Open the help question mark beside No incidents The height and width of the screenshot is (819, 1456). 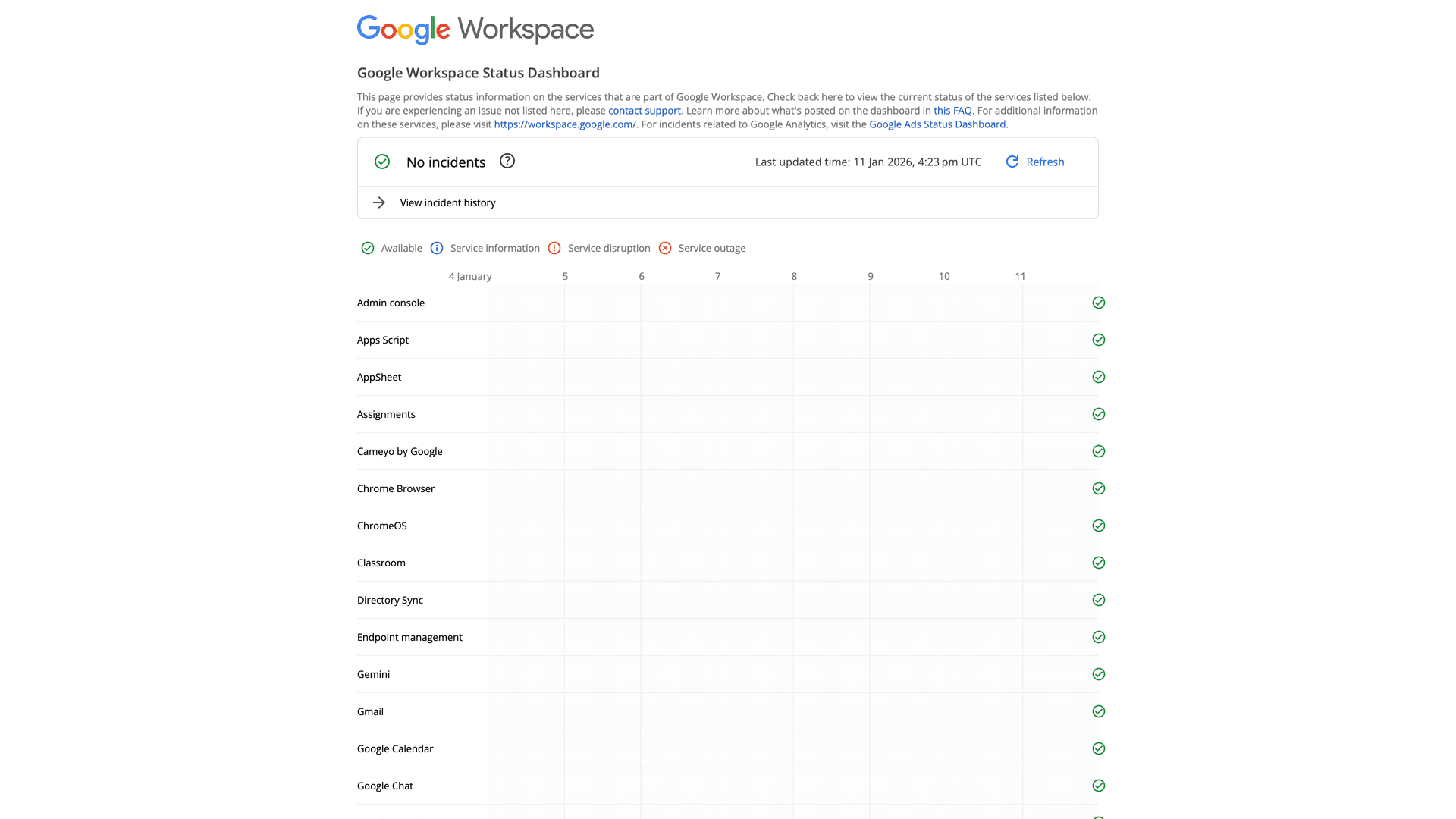[x=507, y=161]
